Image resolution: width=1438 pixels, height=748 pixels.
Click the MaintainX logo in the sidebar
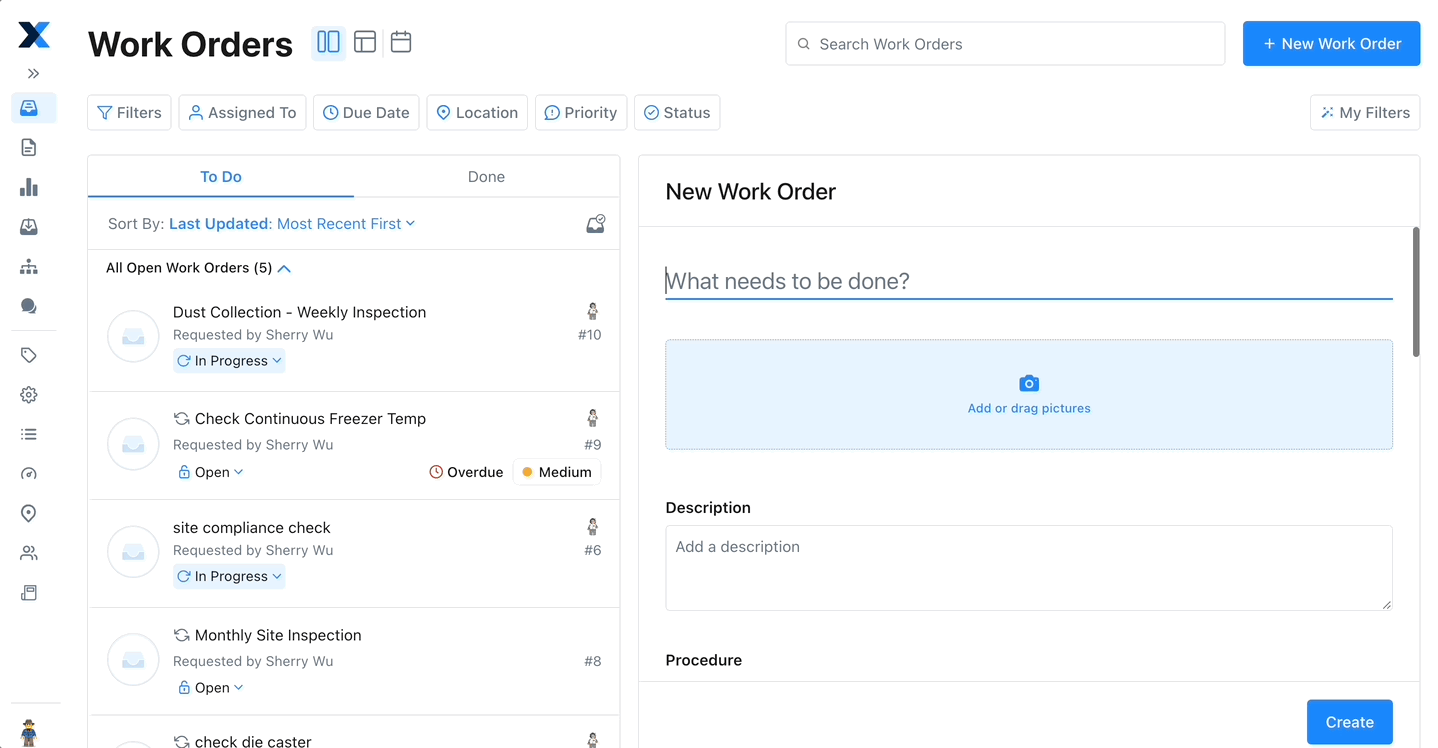coord(34,35)
